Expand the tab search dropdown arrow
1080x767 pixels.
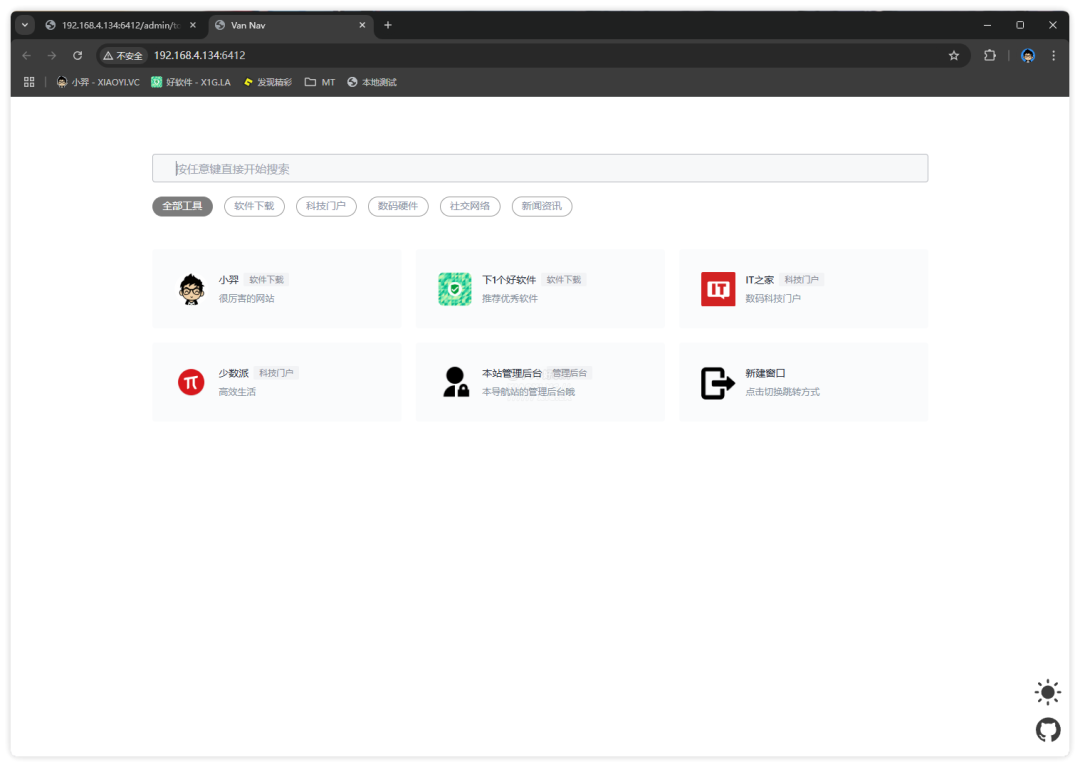pyautogui.click(x=25, y=25)
